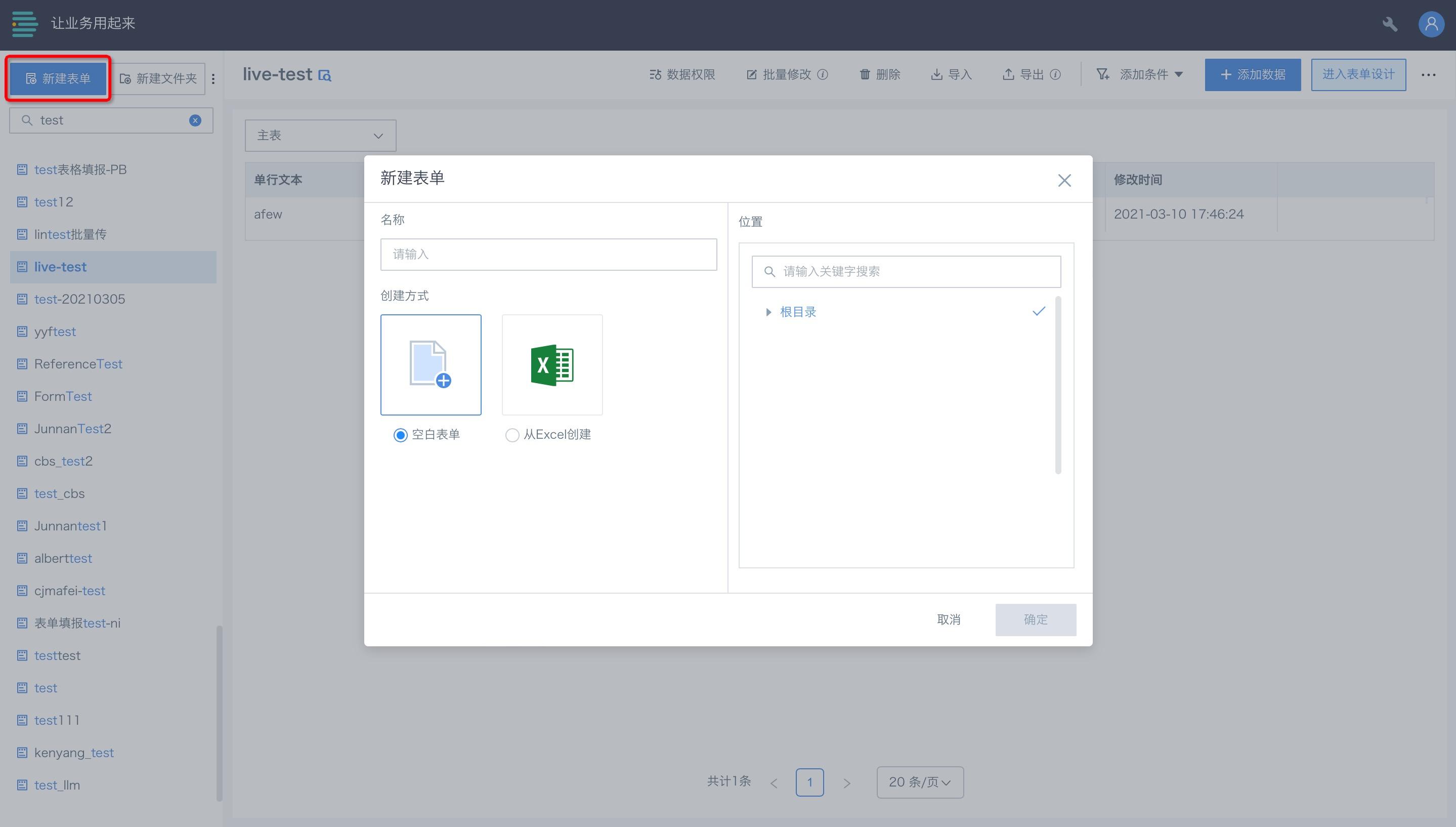Select the 空白表单 radio button
This screenshot has width=1456, height=827.
click(x=400, y=435)
